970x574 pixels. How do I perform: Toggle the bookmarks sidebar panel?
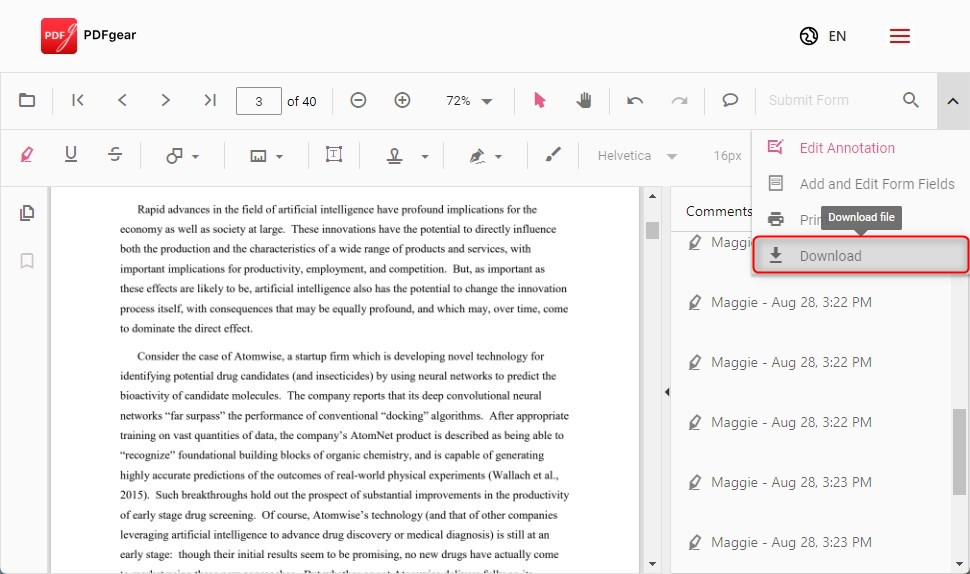click(x=27, y=261)
